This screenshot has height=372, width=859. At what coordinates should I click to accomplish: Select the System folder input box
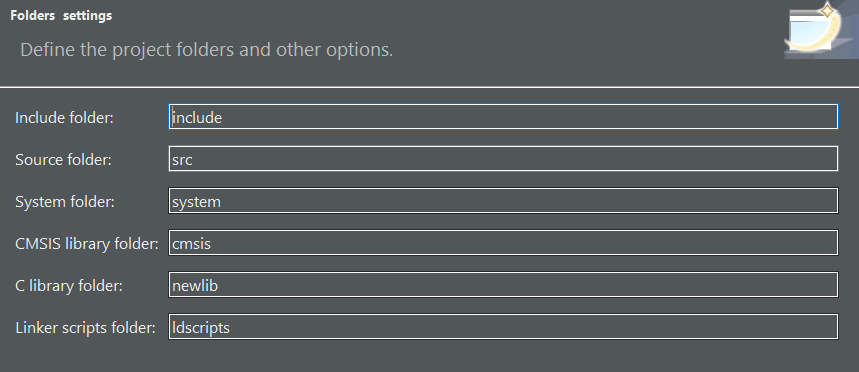[503, 201]
